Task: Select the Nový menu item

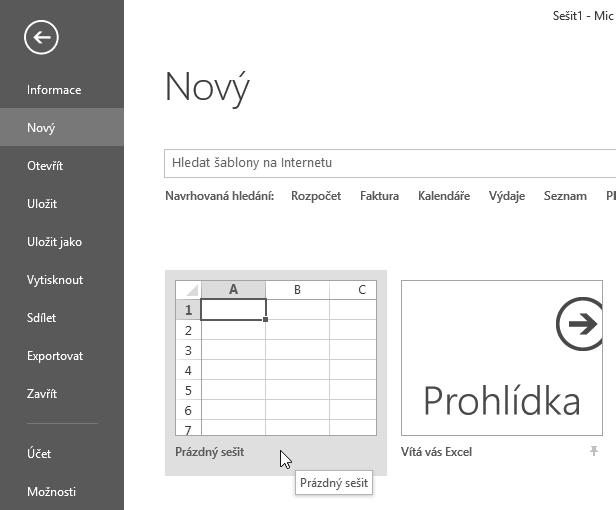Action: pyautogui.click(x=62, y=128)
